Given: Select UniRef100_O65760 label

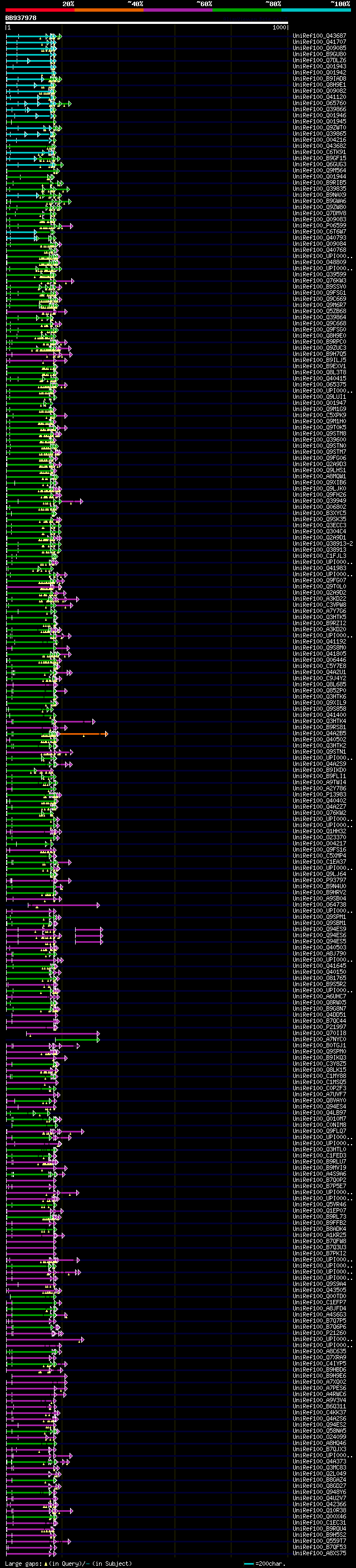Looking at the screenshot, I should (x=319, y=103).
